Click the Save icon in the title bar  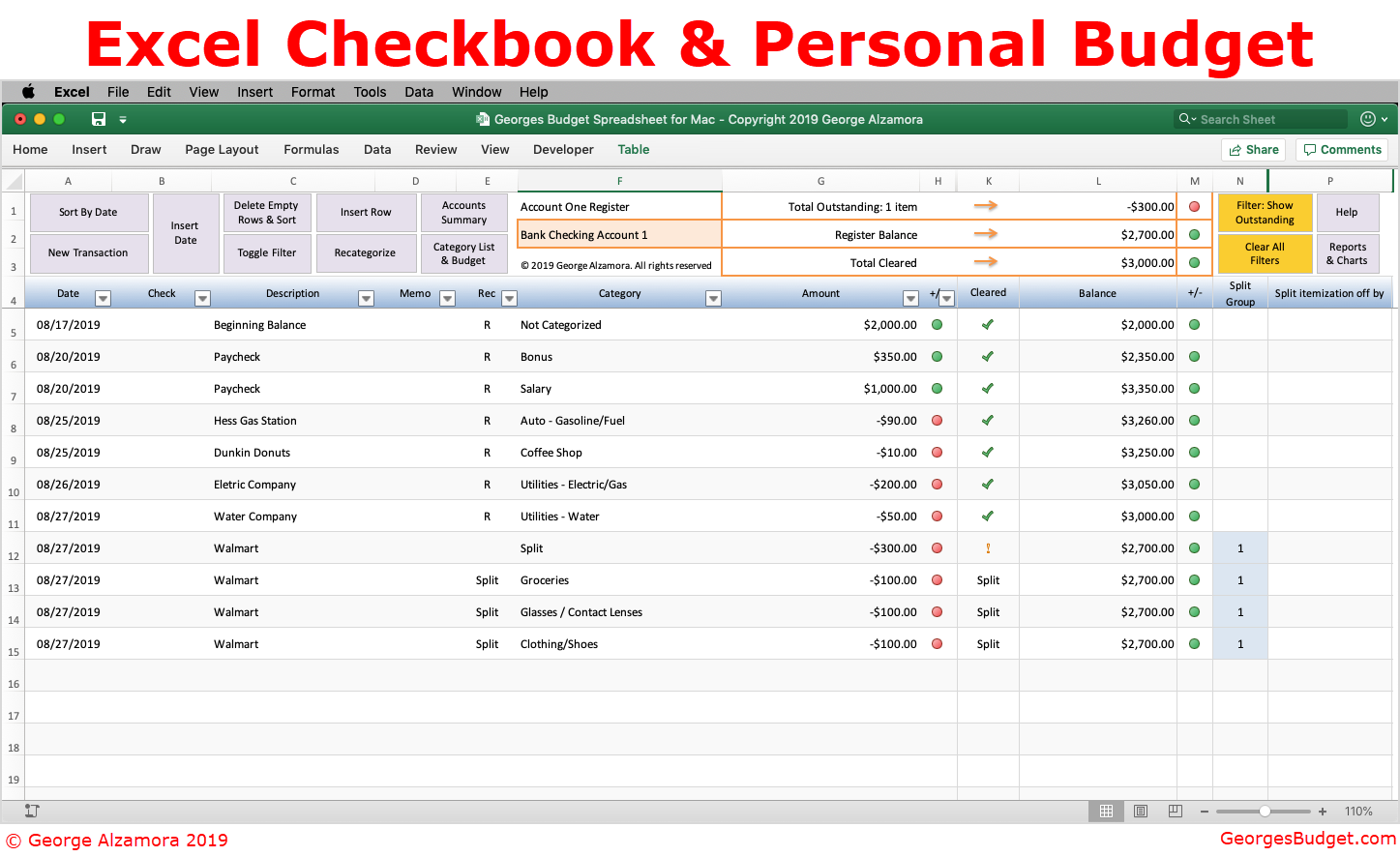(x=98, y=118)
